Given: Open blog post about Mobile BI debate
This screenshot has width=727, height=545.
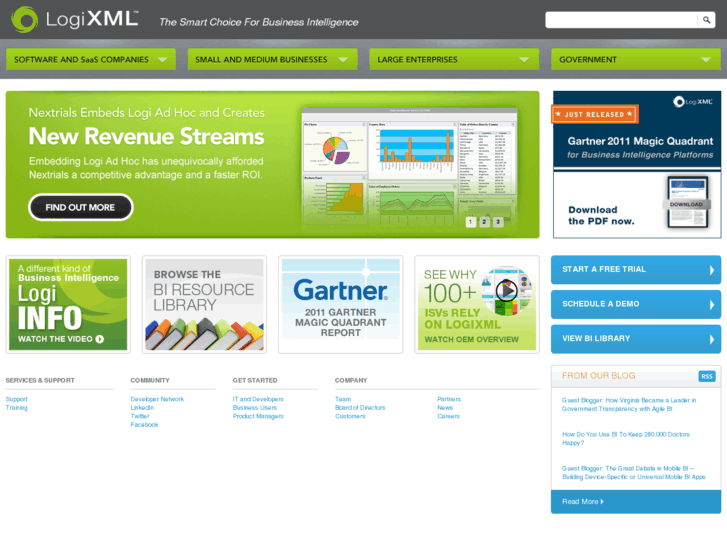Looking at the screenshot, I should coord(634,473).
